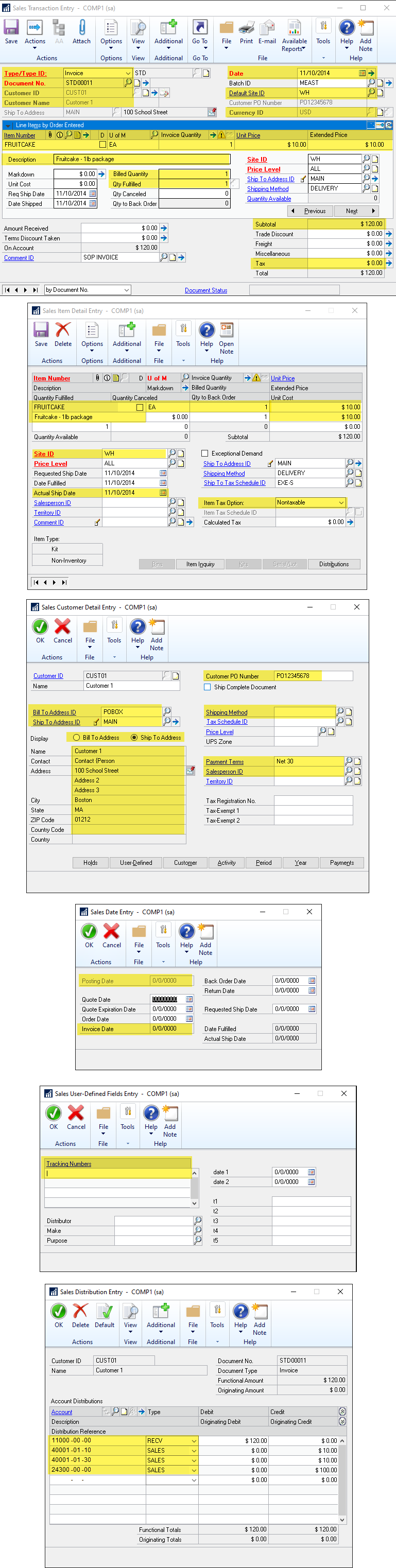Click the Customer PO Number input field
The height and width of the screenshot is (1568, 396).
[313, 676]
